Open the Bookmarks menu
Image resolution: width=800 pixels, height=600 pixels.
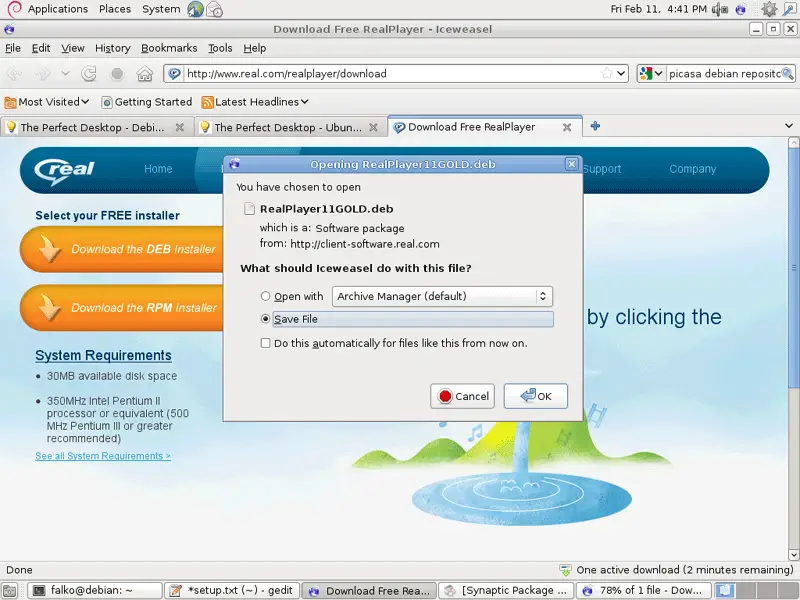coord(169,48)
